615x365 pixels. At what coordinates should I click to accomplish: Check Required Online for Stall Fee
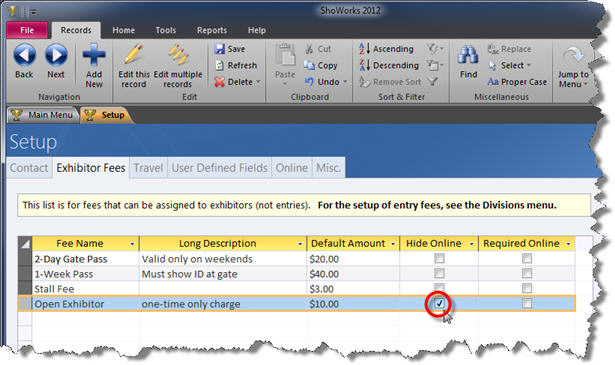click(x=527, y=288)
